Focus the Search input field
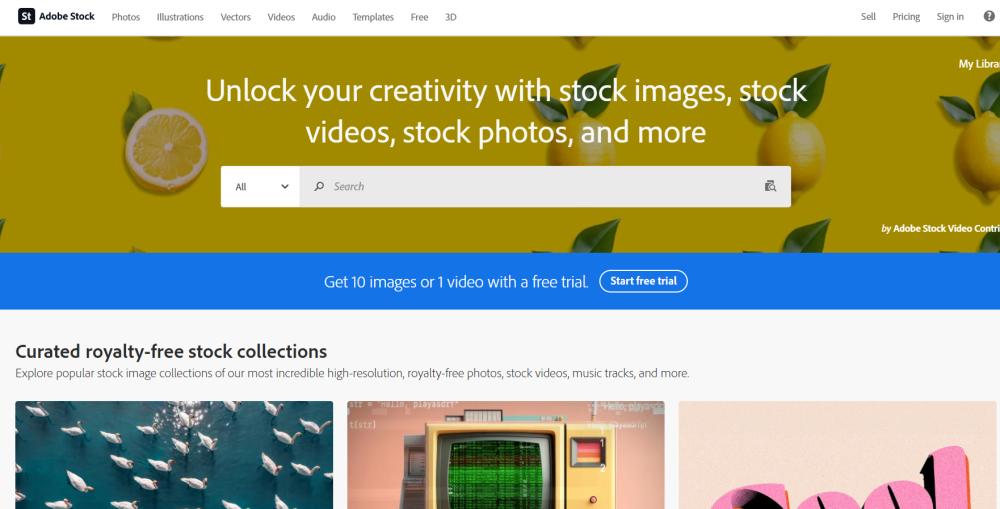 pos(545,186)
